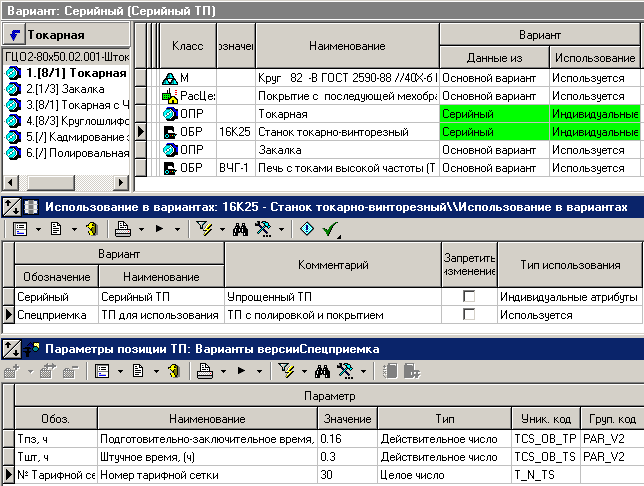
Task: Click the Данные из column header
Action: pyautogui.click(x=494, y=58)
